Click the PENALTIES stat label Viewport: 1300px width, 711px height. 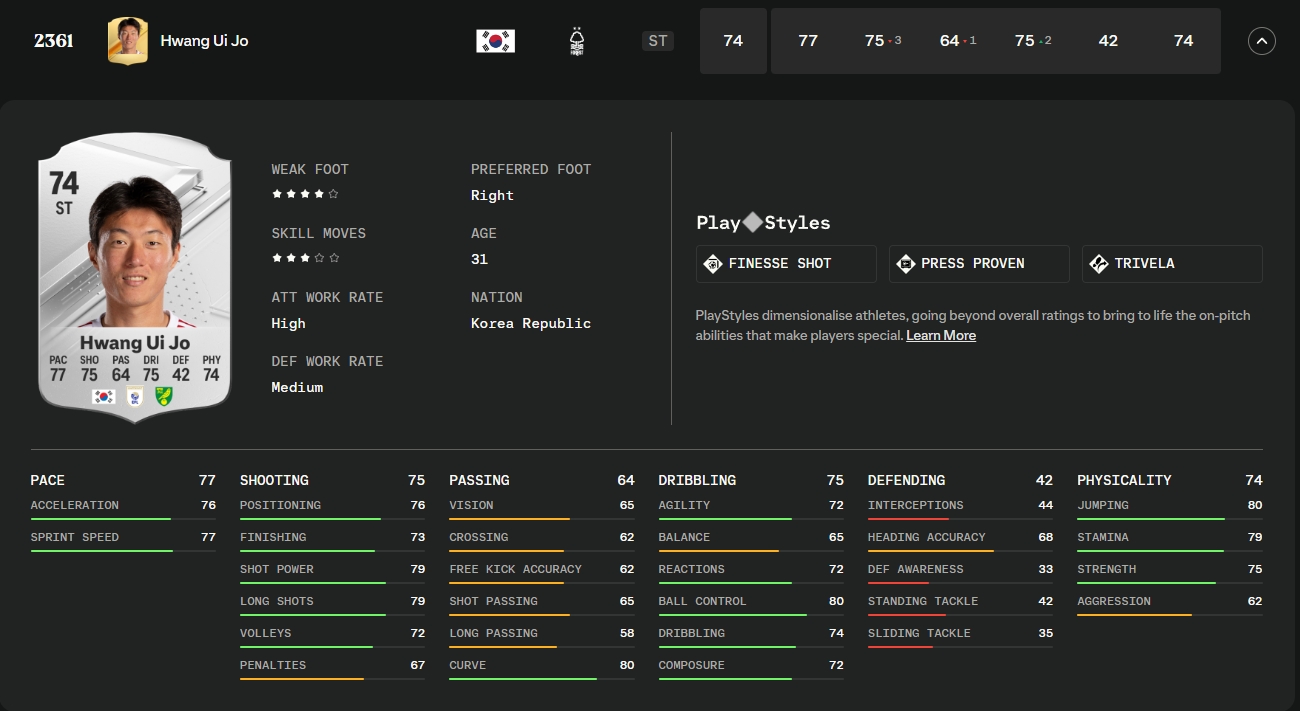(273, 665)
